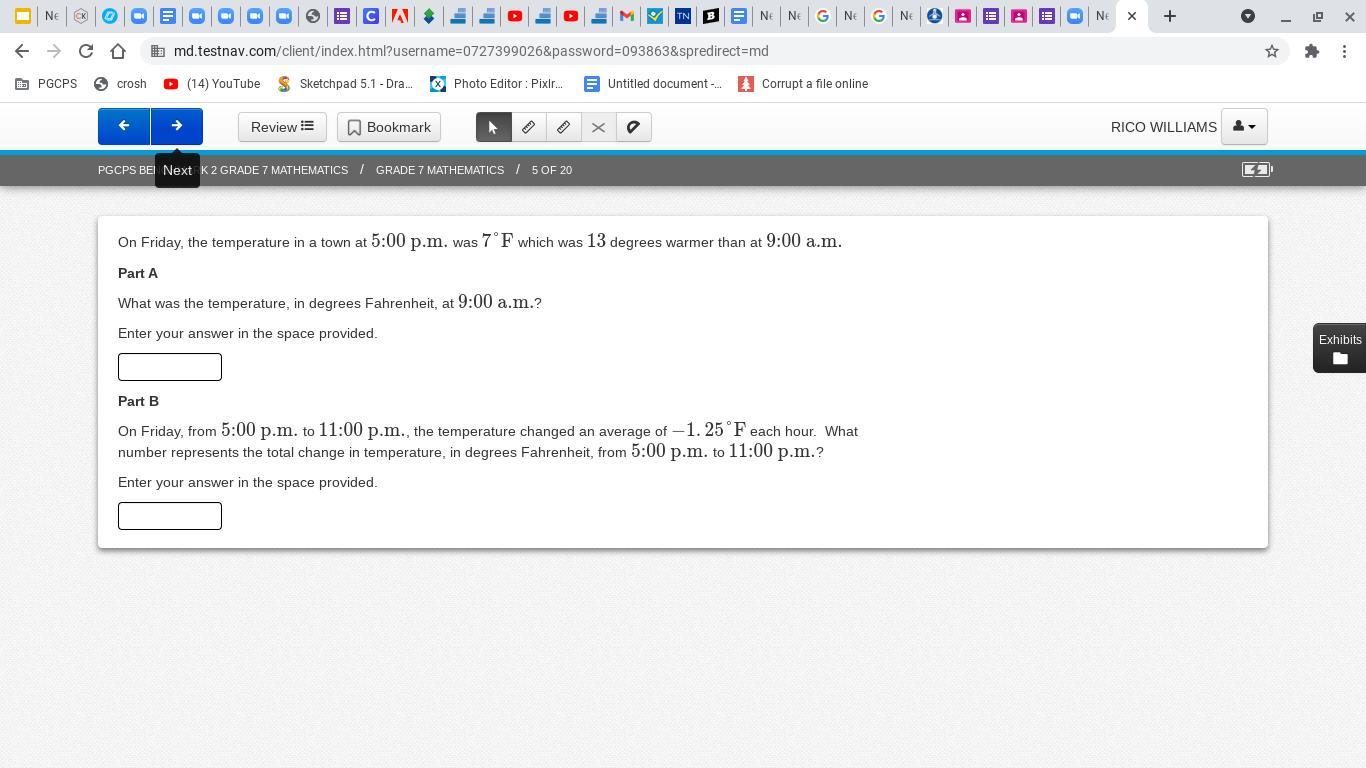Viewport: 1366px width, 768px height.
Task: Open the Exhibits side panel
Action: click(1340, 348)
